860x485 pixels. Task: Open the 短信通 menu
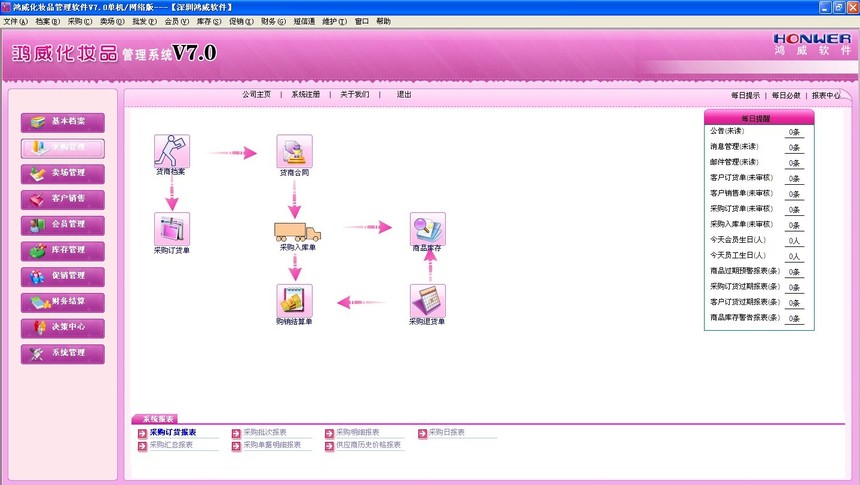tap(304, 21)
